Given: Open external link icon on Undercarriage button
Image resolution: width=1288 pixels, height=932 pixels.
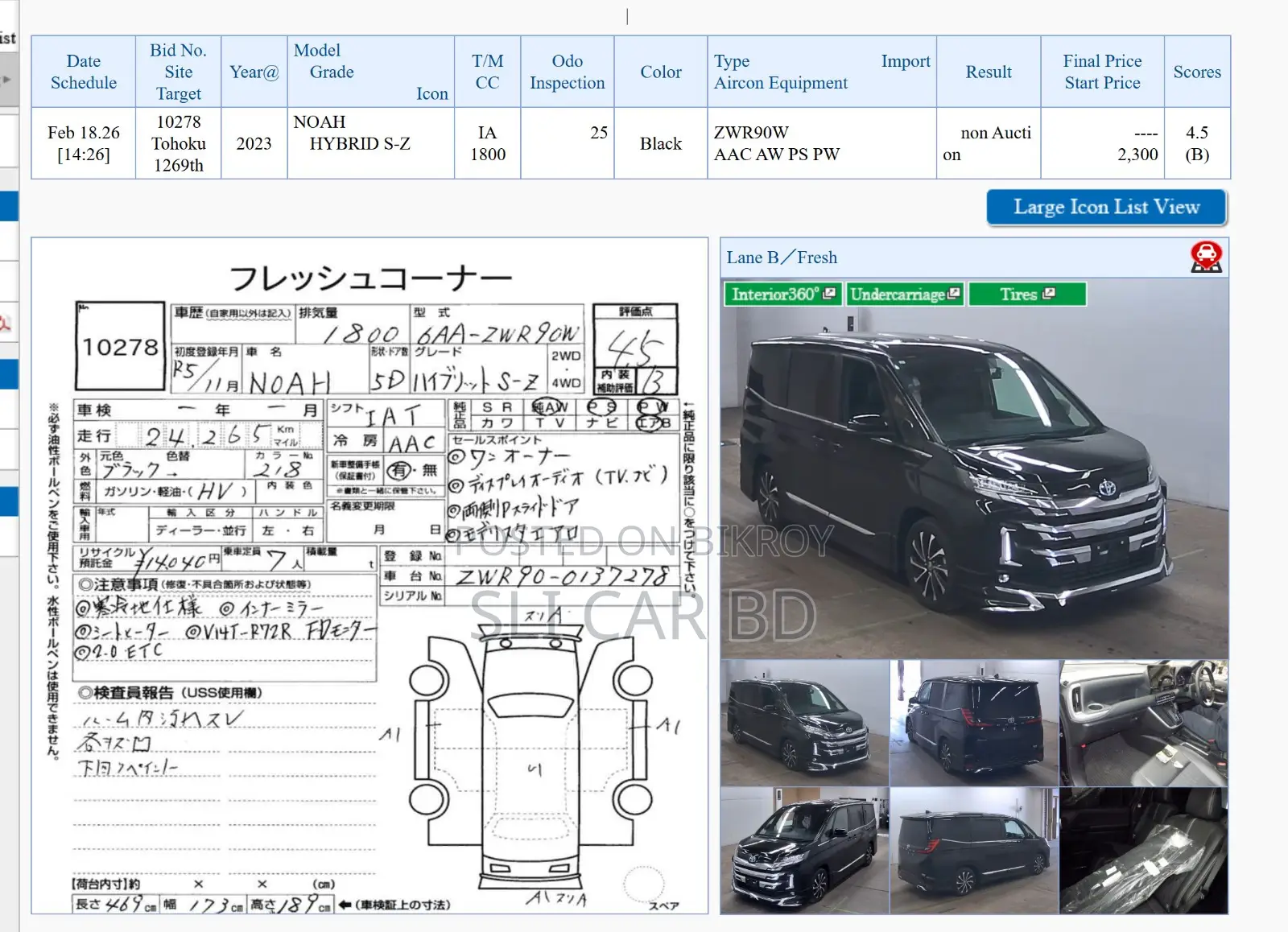Looking at the screenshot, I should (954, 294).
